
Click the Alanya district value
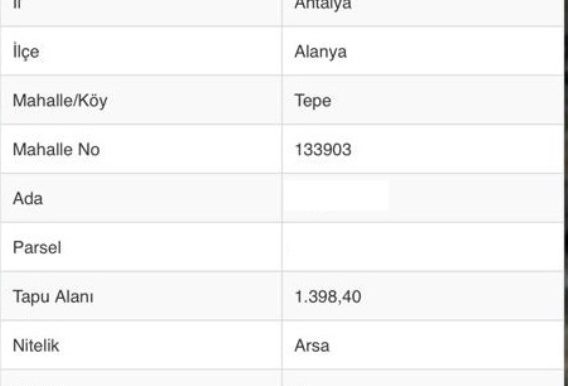tap(321, 52)
